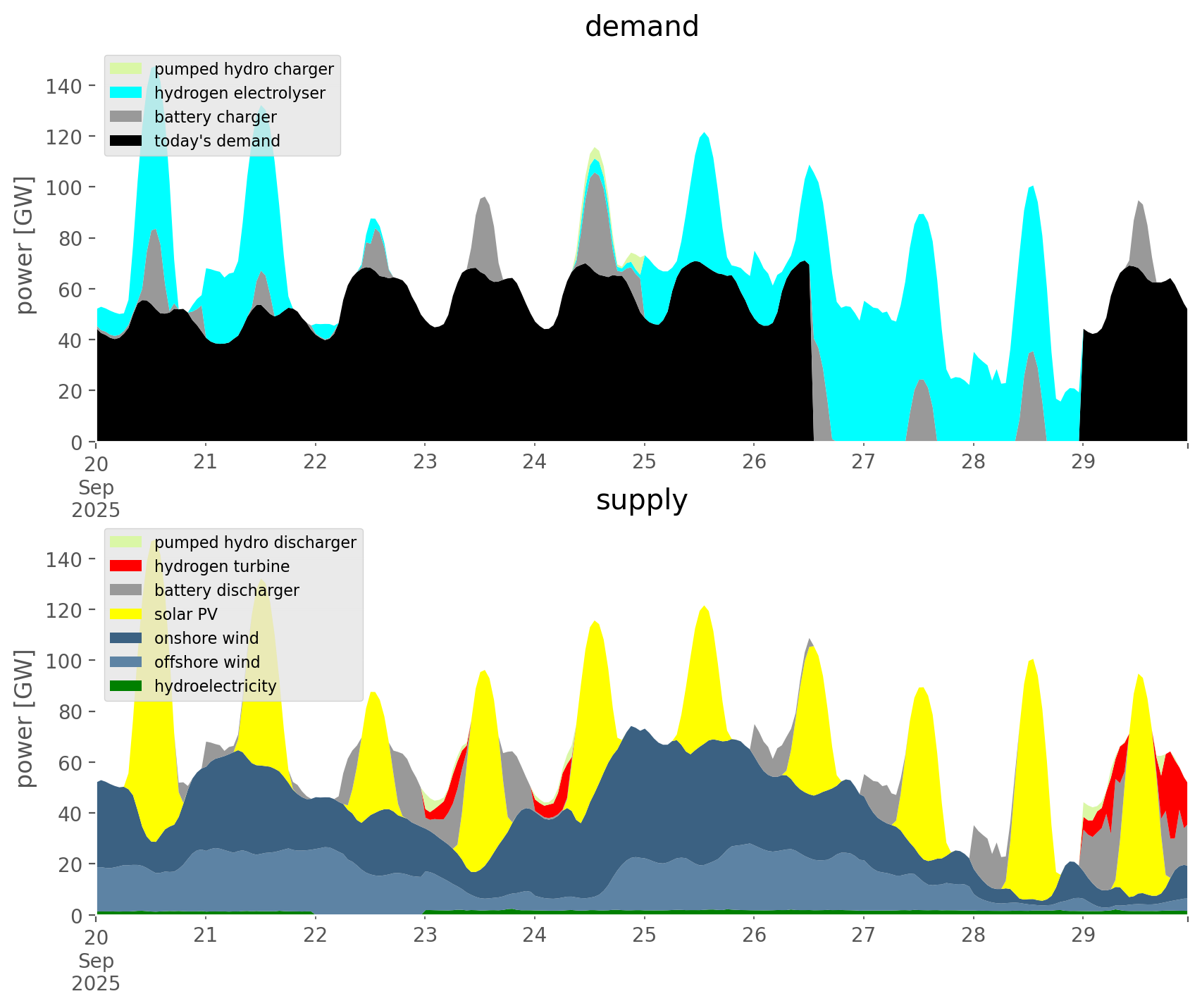Click the black today's demand legend swatch
The height and width of the screenshot is (1008, 1202).
point(126,141)
